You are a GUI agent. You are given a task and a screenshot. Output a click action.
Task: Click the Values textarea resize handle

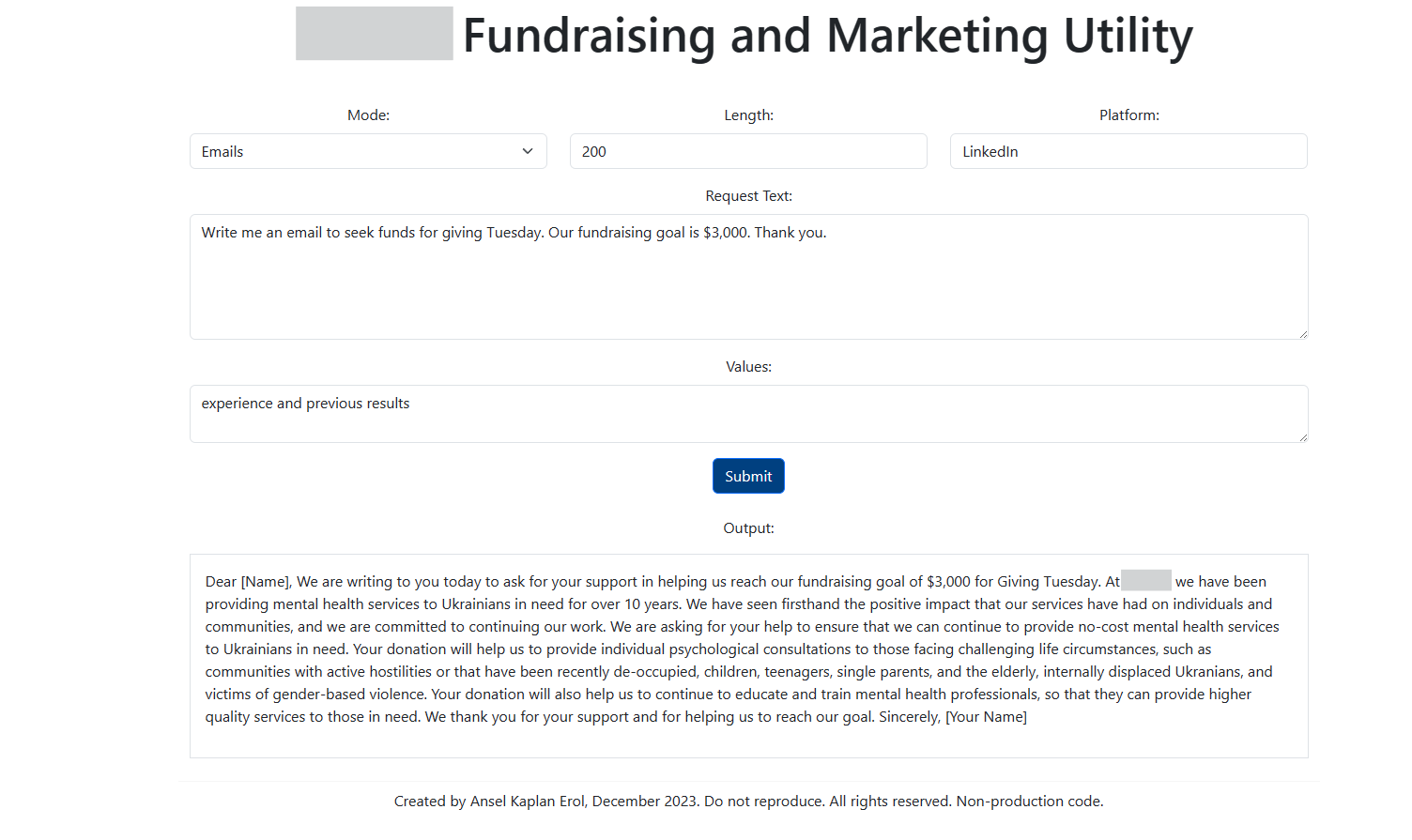[x=1303, y=437]
